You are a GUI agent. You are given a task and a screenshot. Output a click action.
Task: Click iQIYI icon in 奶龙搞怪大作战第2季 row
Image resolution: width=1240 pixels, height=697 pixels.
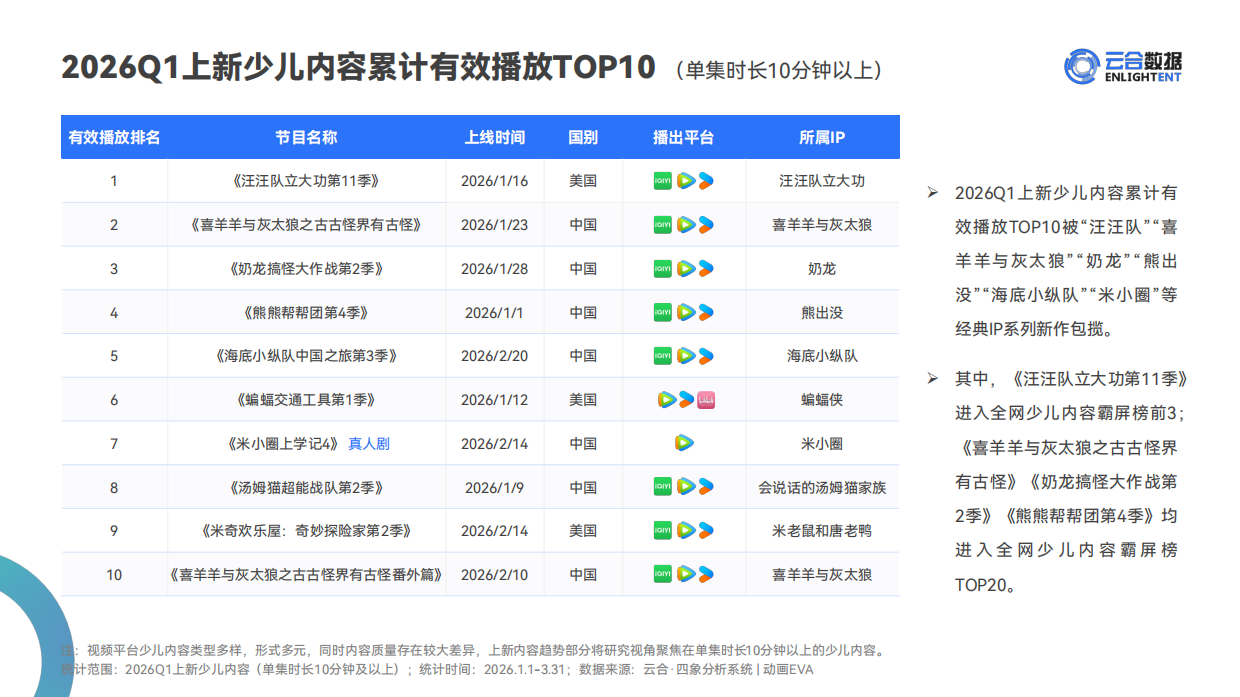point(662,269)
